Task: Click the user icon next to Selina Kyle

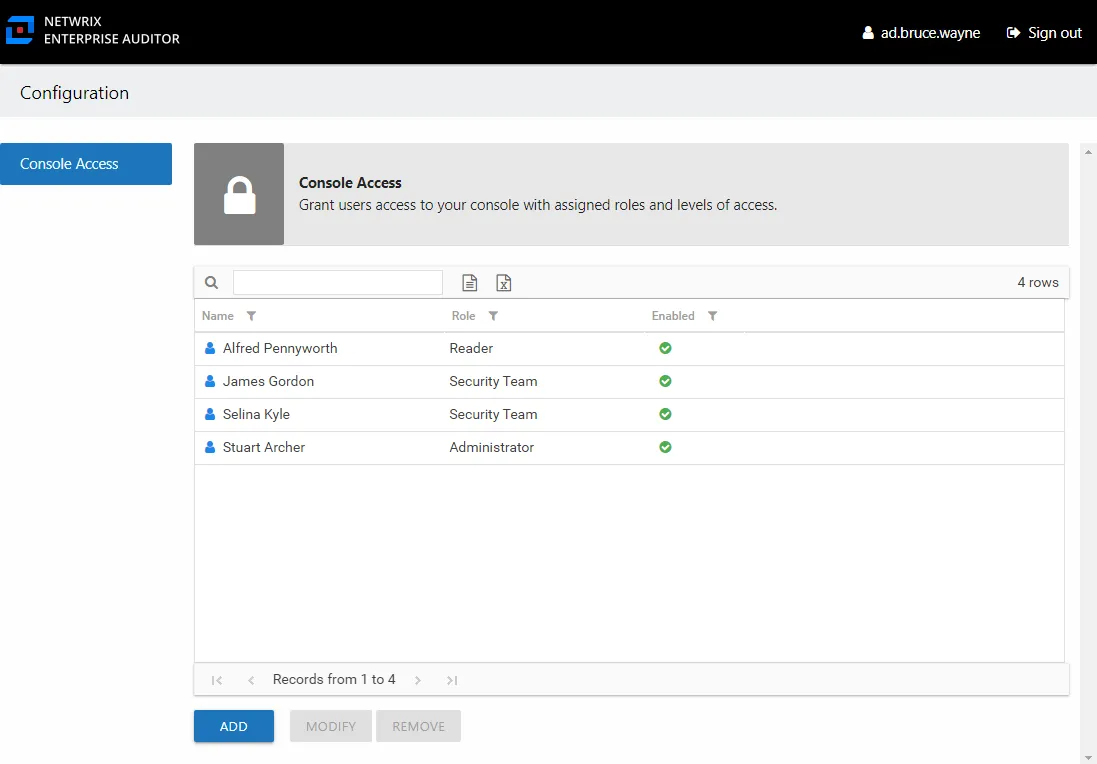Action: (210, 413)
